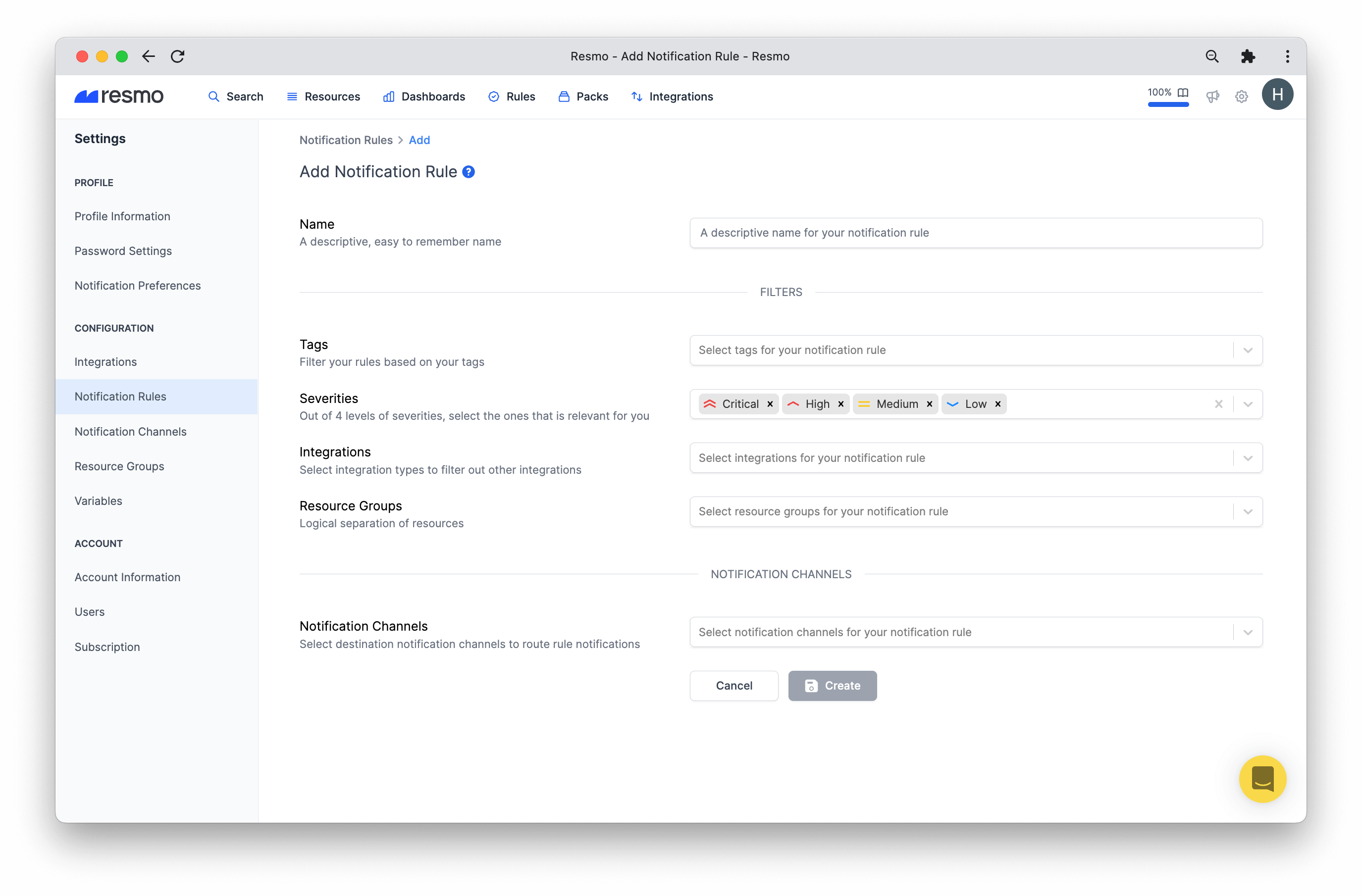This screenshot has width=1362, height=896.
Task: Click the Critical severity chip label
Action: pyautogui.click(x=740, y=404)
